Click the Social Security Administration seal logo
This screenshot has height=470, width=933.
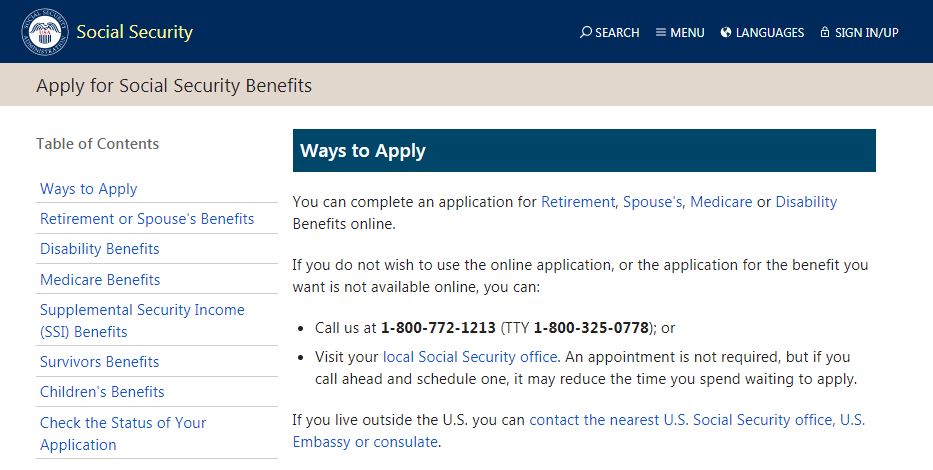click(45, 32)
